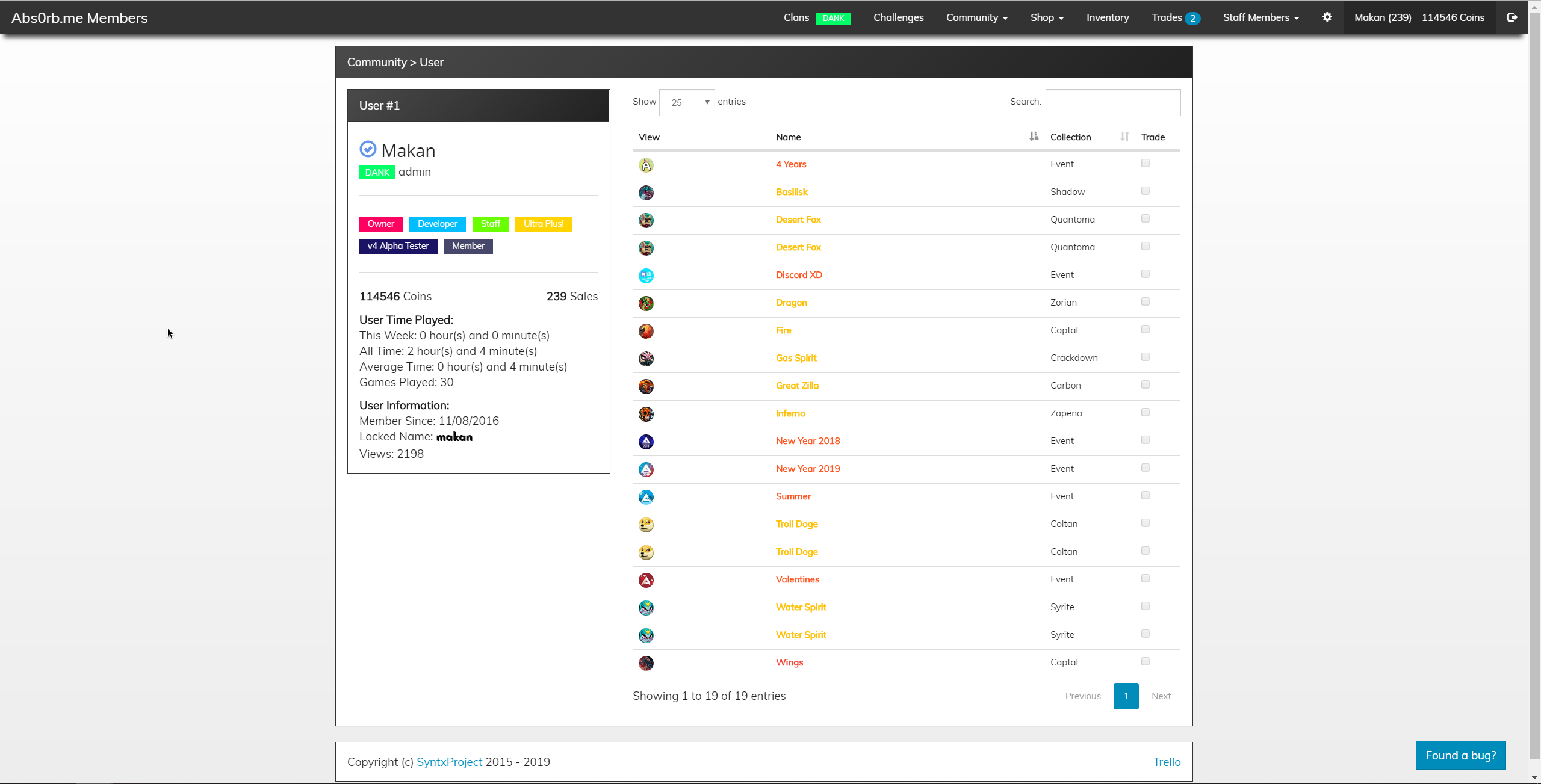The image size is (1541, 784).
Task: View the New Year 2019 skin icon
Action: 646,469
